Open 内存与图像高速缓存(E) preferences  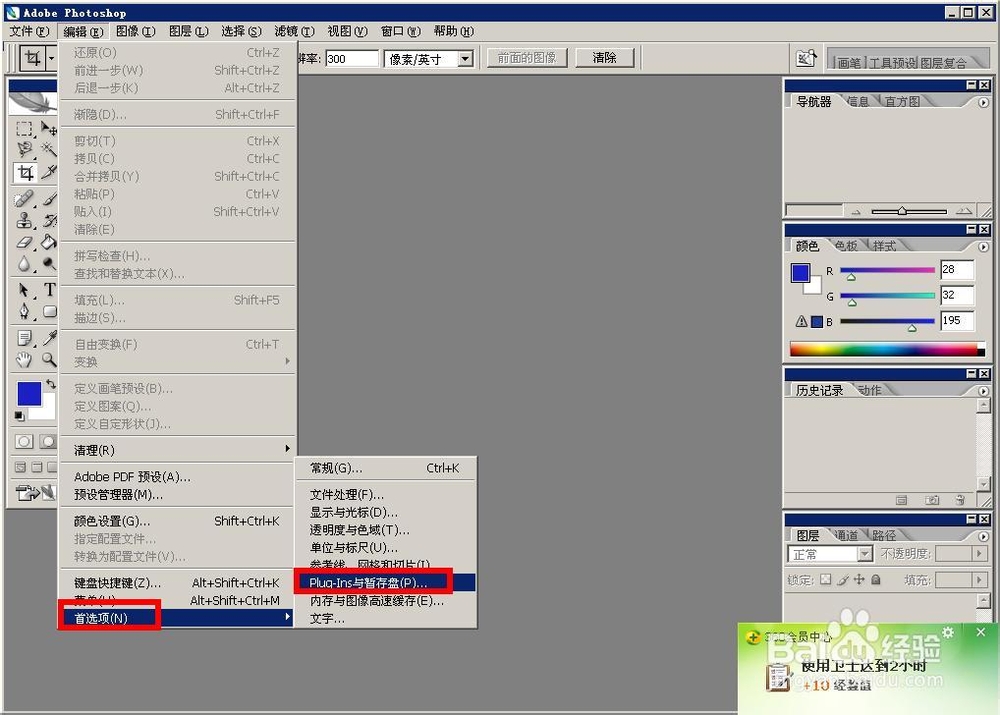[385, 601]
